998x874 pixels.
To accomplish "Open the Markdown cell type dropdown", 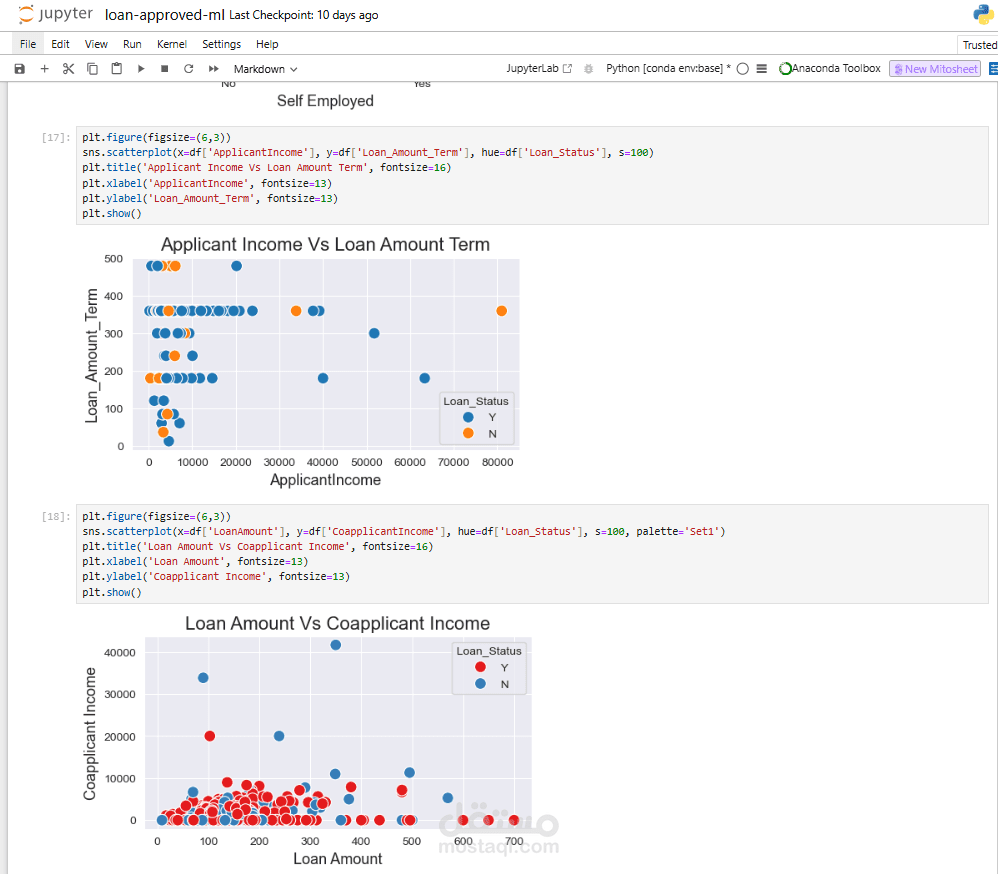I will coord(265,69).
